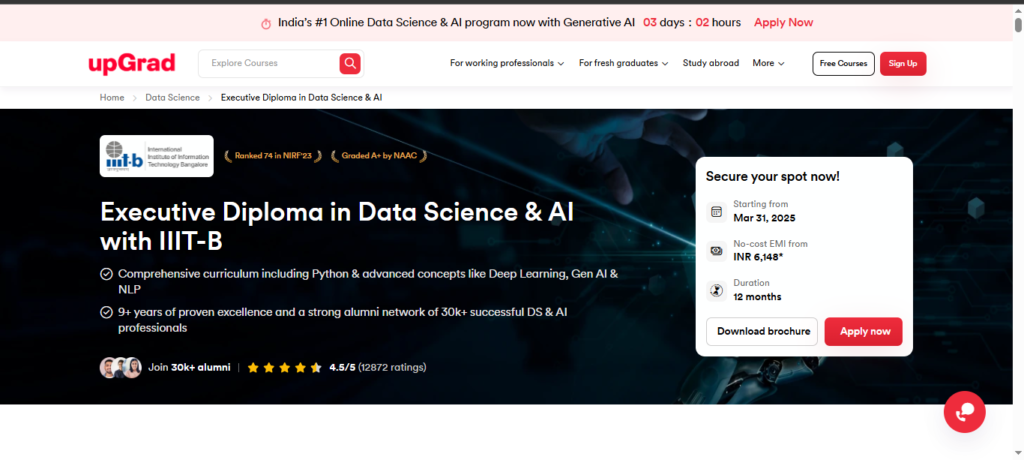Click Apply Now in the top banner
The image size is (1024, 460).
[x=783, y=22]
